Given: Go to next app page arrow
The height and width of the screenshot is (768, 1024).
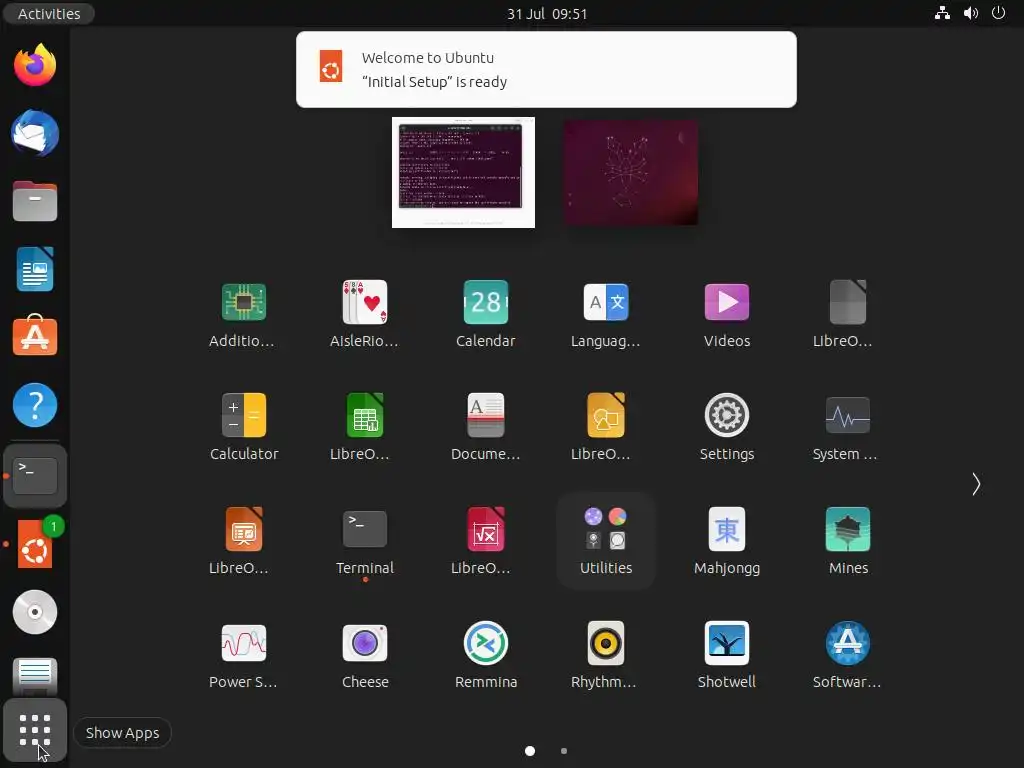Looking at the screenshot, I should pyautogui.click(x=976, y=484).
